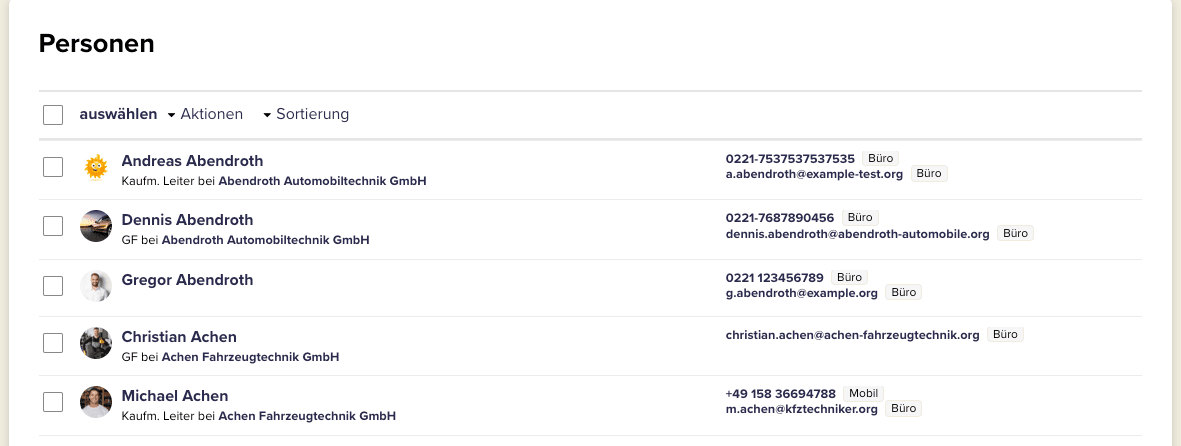Viewport: 1181px width, 446px height.
Task: Open Achen Fahrzeugtechnik GmbH under Christian Achen
Action: 250,357
